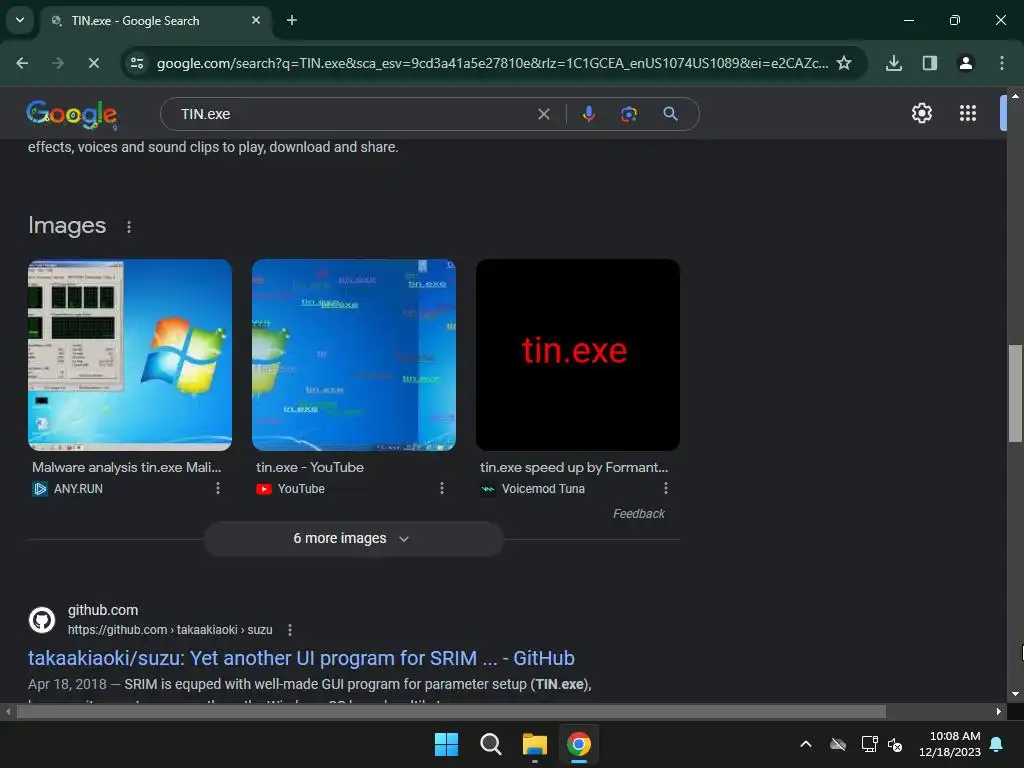Image resolution: width=1024 pixels, height=768 pixels.
Task: Go to the Google homepage logo
Action: pos(72,114)
